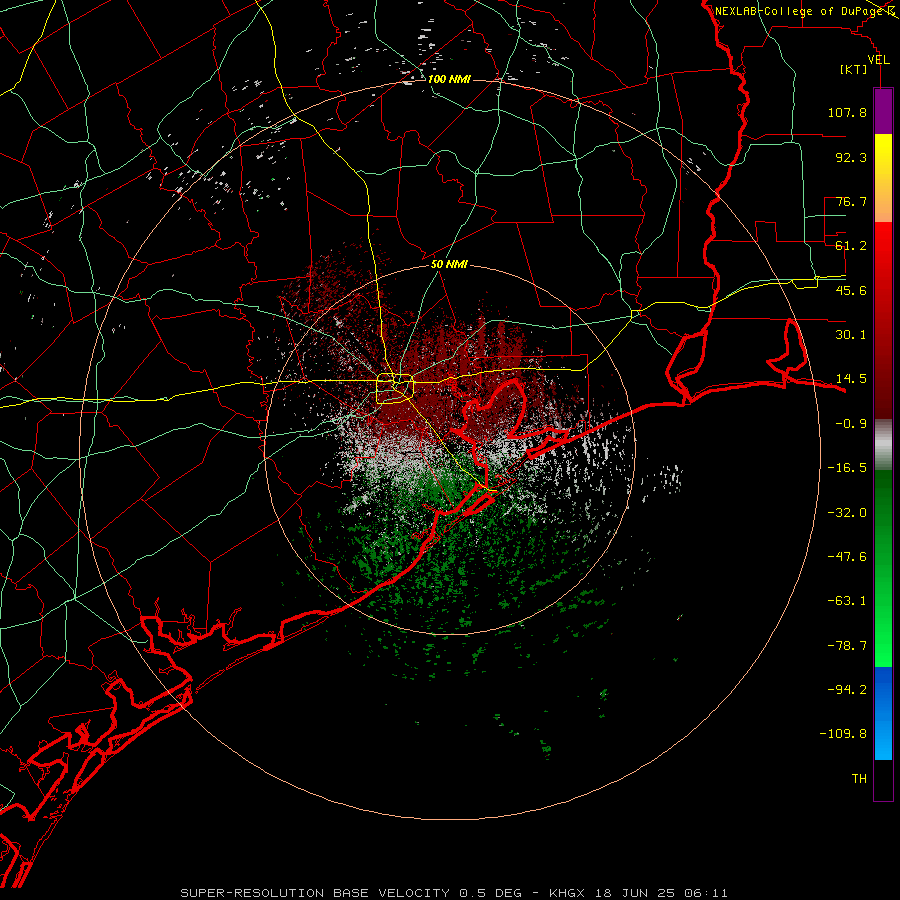Image resolution: width=900 pixels, height=900 pixels.
Task: Click the TH threshold label
Action: (x=859, y=779)
